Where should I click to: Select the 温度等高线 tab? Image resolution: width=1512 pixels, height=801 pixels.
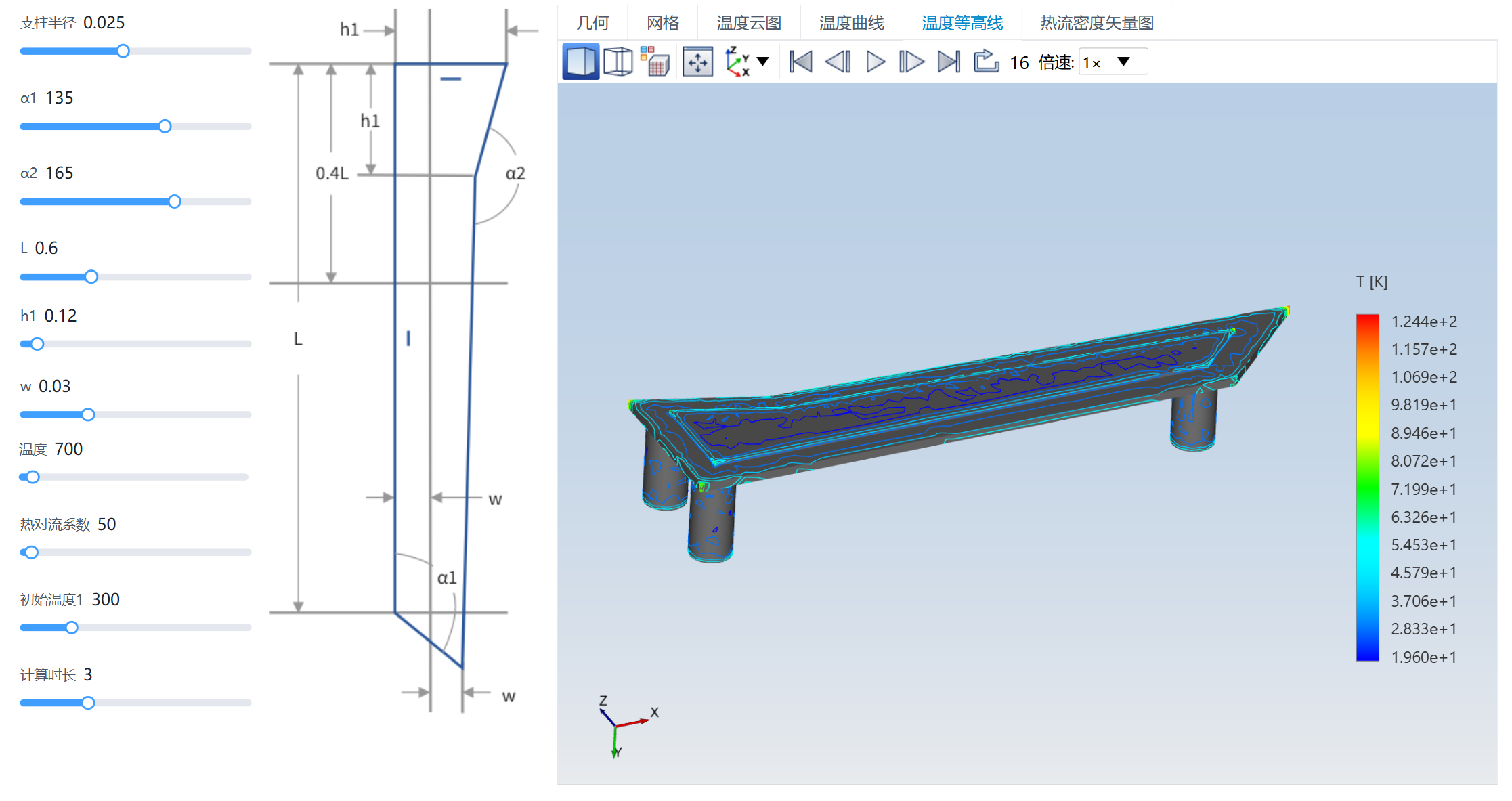(962, 23)
